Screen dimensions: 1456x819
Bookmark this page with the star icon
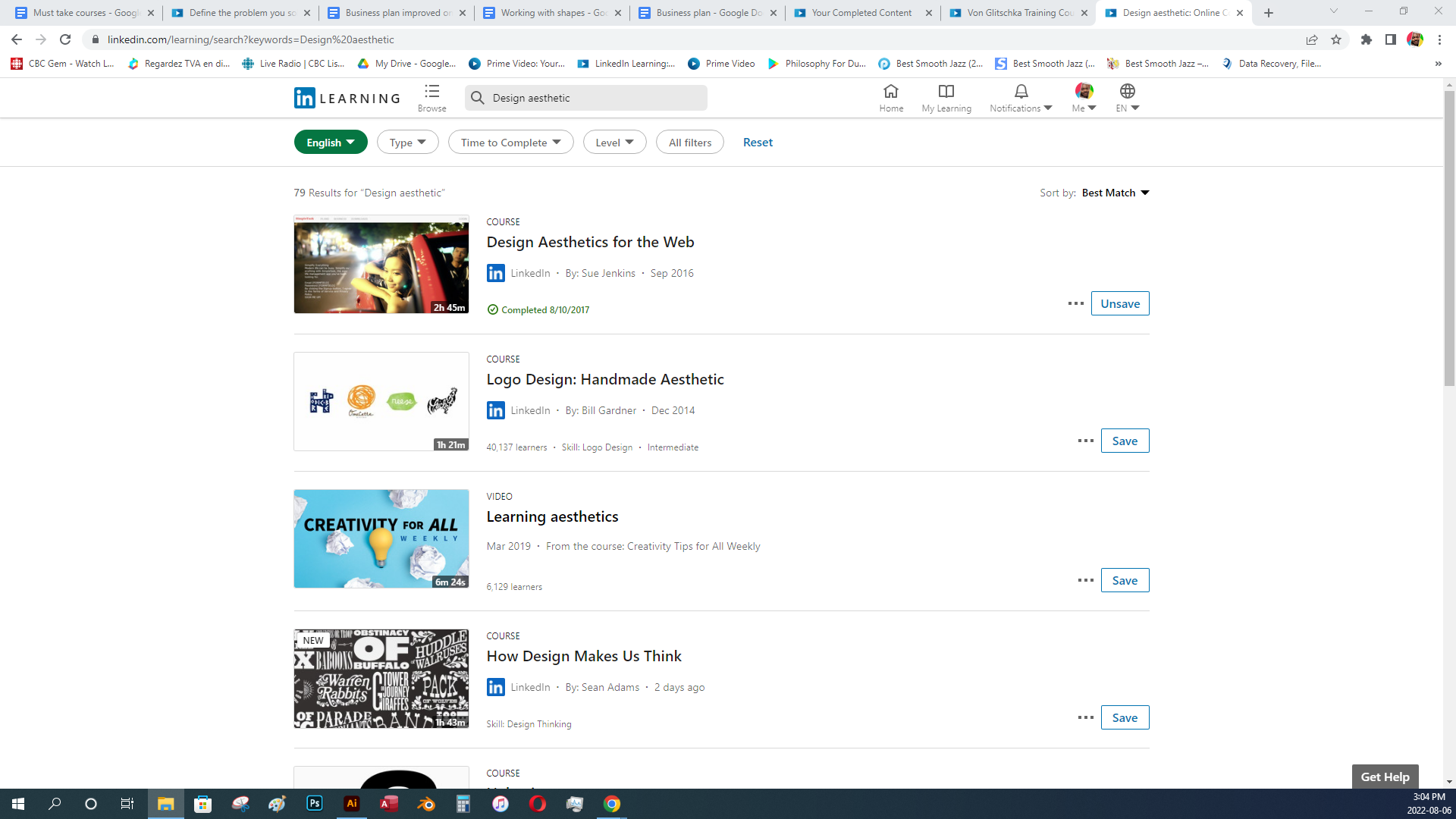point(1336,39)
